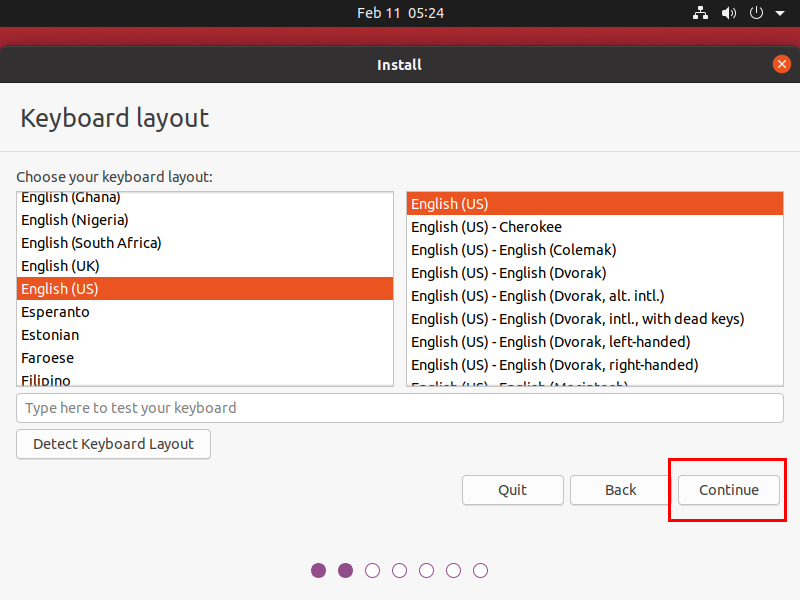Click the Continue button

click(x=729, y=490)
